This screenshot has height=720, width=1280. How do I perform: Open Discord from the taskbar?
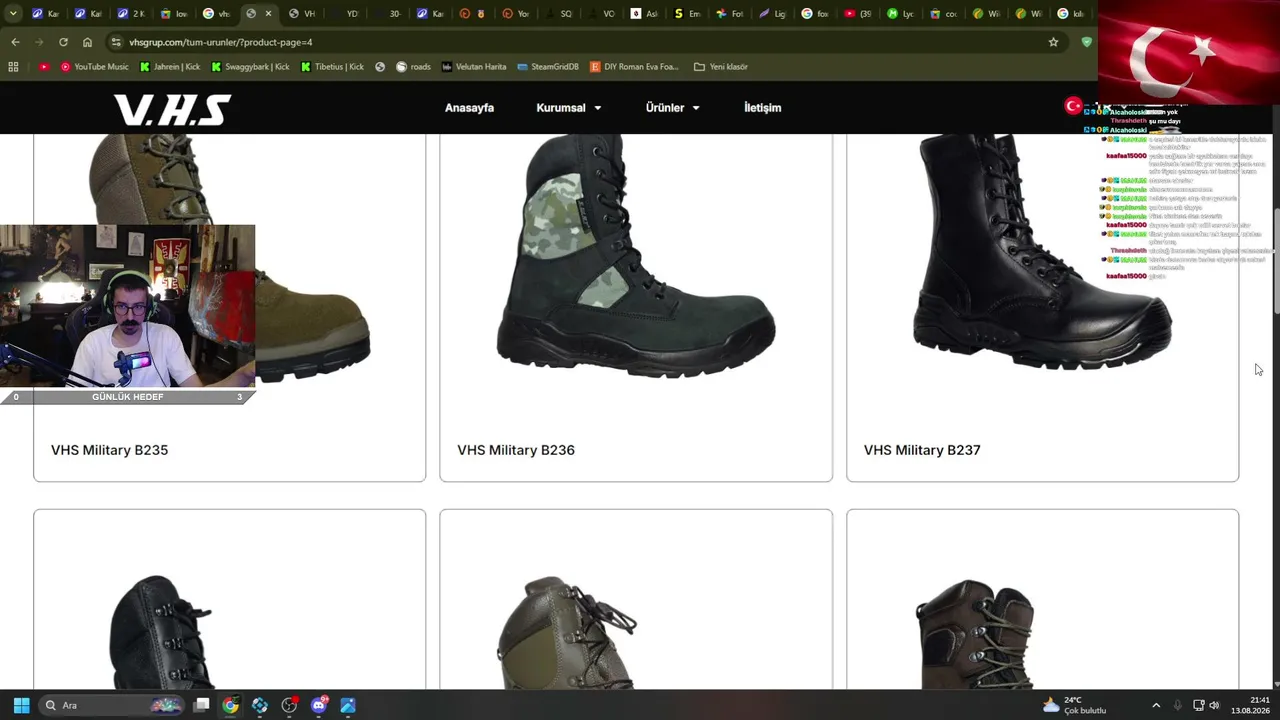point(319,705)
